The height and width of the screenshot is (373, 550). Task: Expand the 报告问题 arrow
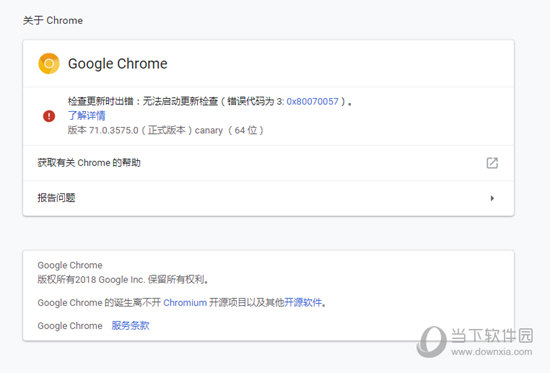pyautogui.click(x=492, y=198)
